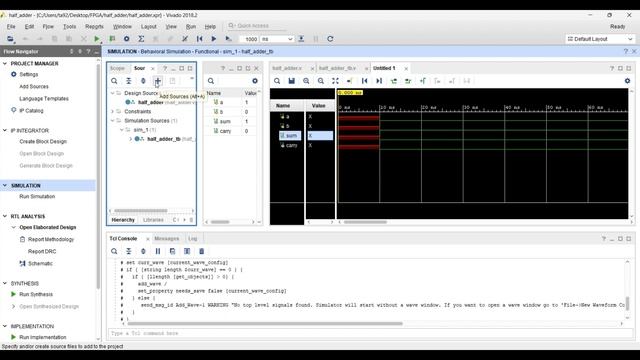
Task: Run simulation for the specified time
Action: 228,39
